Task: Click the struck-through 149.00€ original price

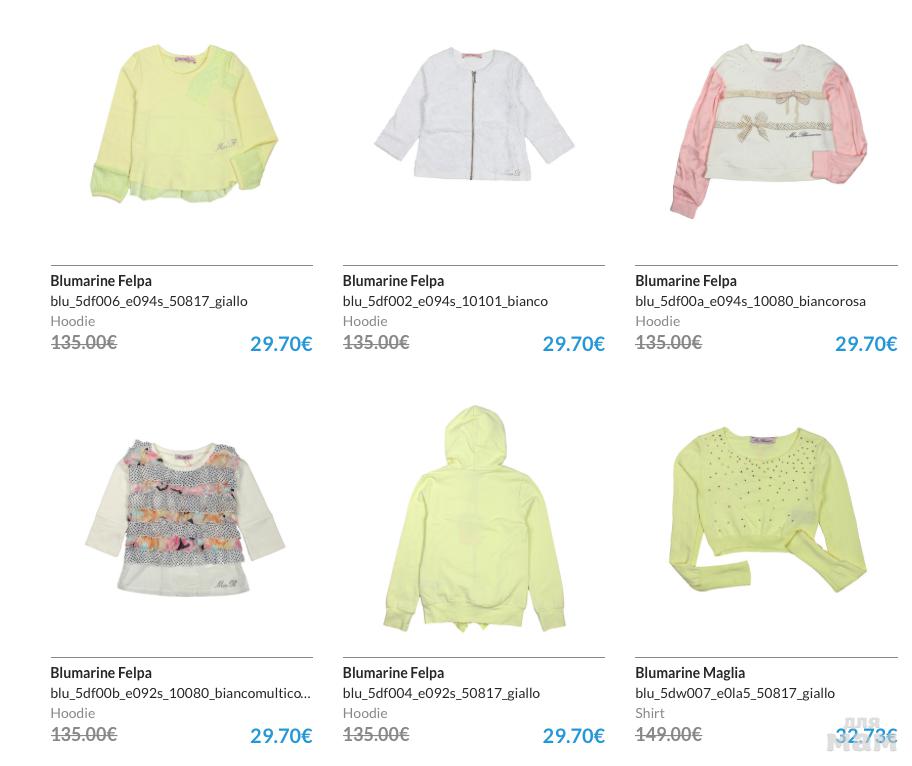Action: click(668, 735)
